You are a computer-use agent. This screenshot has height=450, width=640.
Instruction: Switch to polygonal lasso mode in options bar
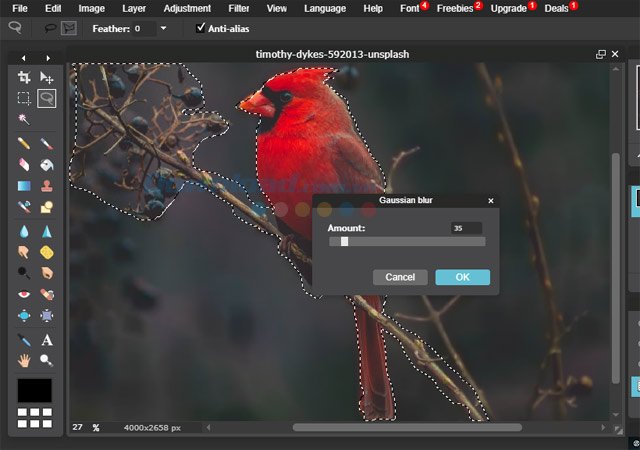(68, 28)
